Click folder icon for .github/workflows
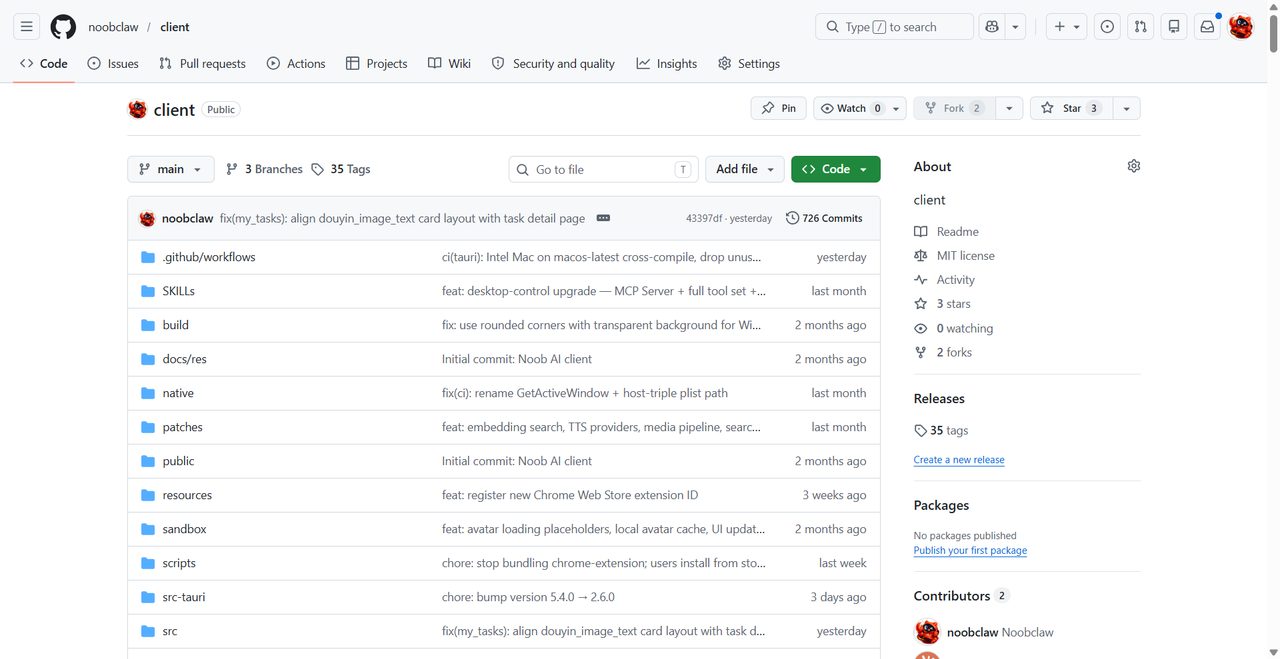Screen dimensions: 1280x659 [x=148, y=257]
